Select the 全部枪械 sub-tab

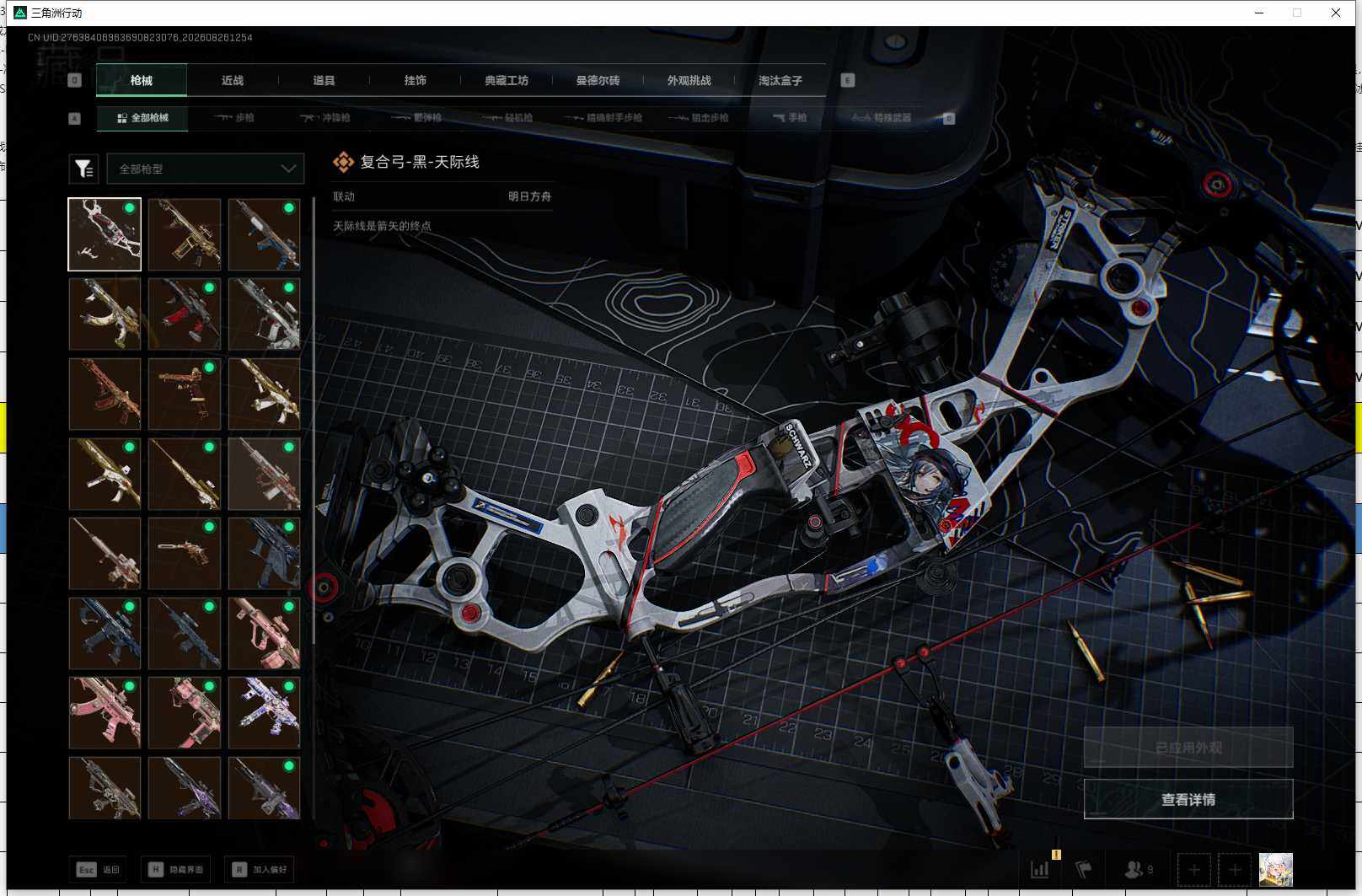click(142, 118)
